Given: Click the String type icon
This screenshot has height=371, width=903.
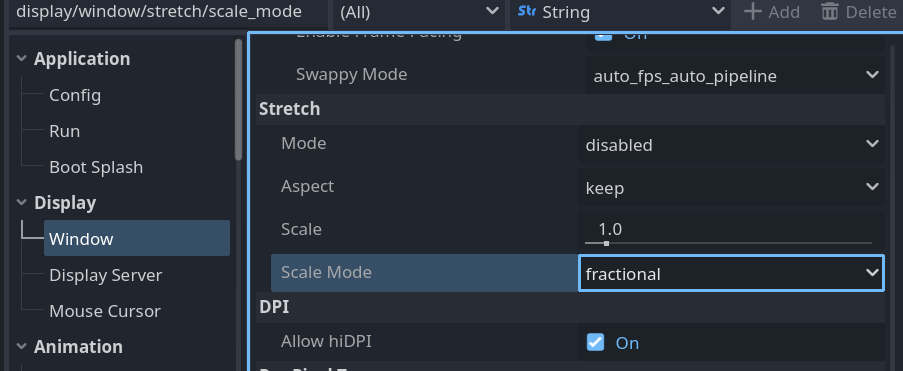Looking at the screenshot, I should coord(527,12).
